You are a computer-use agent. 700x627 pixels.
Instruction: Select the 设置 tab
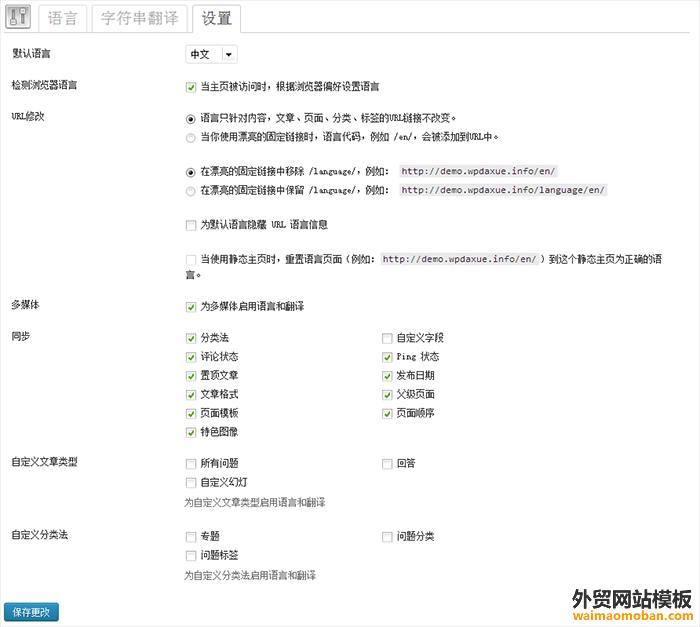pyautogui.click(x=216, y=19)
